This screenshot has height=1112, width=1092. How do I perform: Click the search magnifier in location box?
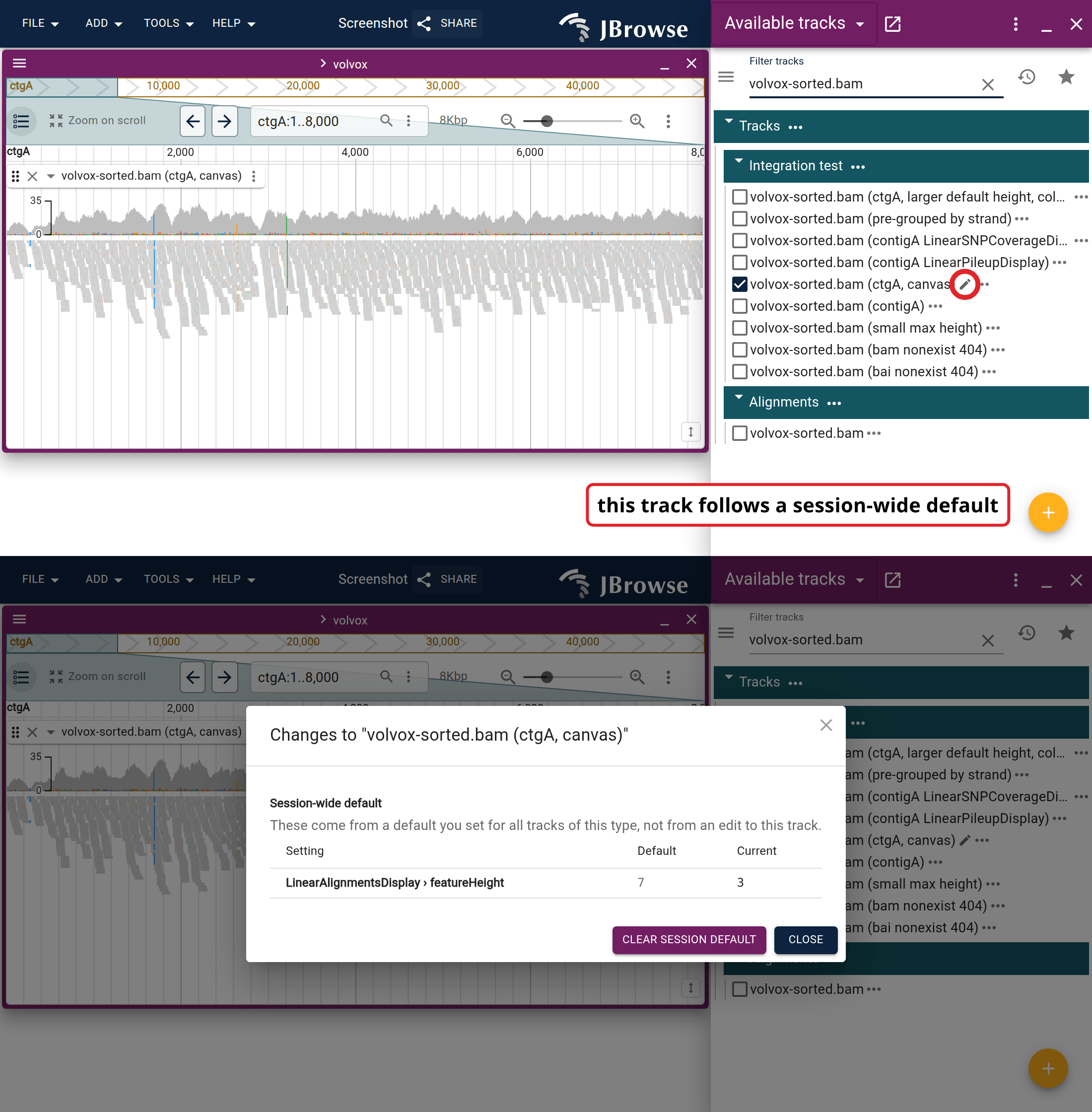[387, 121]
